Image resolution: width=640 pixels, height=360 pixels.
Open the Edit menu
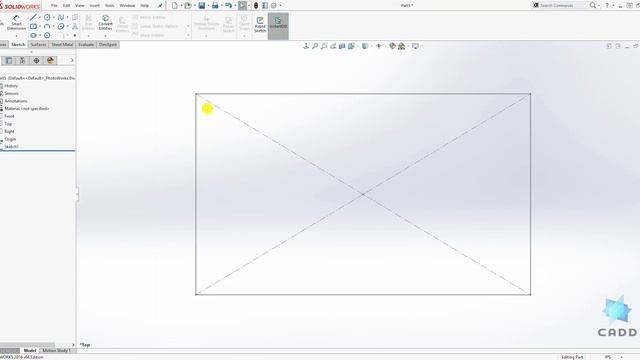coord(67,5)
